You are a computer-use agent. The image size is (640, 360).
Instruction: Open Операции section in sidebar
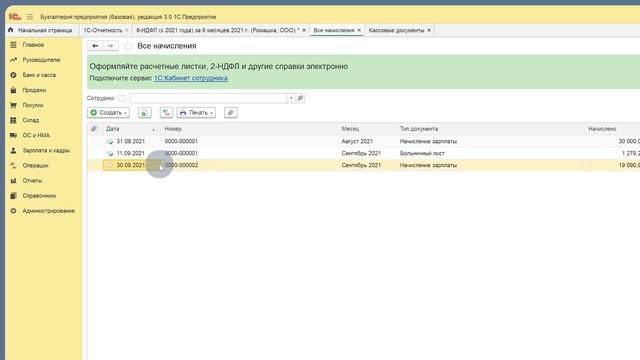tap(36, 166)
